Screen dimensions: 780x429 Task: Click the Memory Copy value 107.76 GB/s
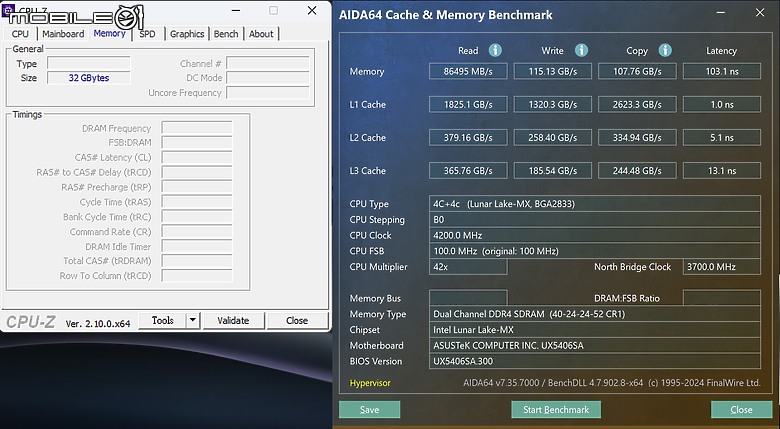pos(637,71)
